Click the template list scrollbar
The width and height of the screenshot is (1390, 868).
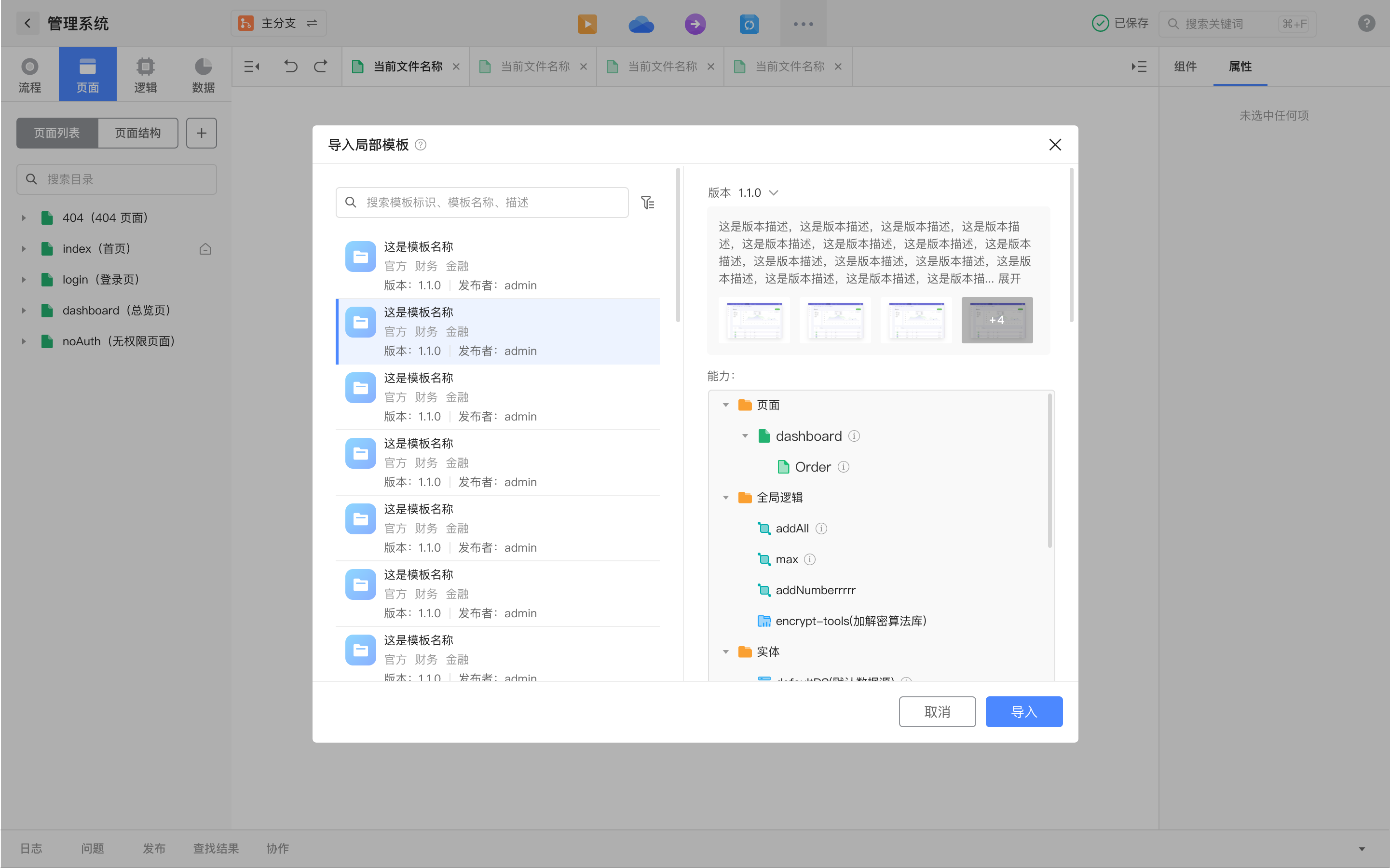click(x=678, y=246)
